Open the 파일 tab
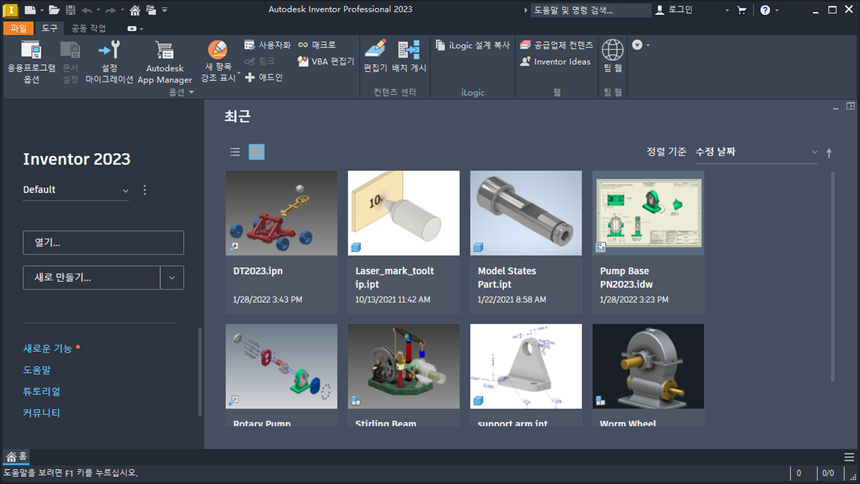860x484 pixels. coord(18,29)
